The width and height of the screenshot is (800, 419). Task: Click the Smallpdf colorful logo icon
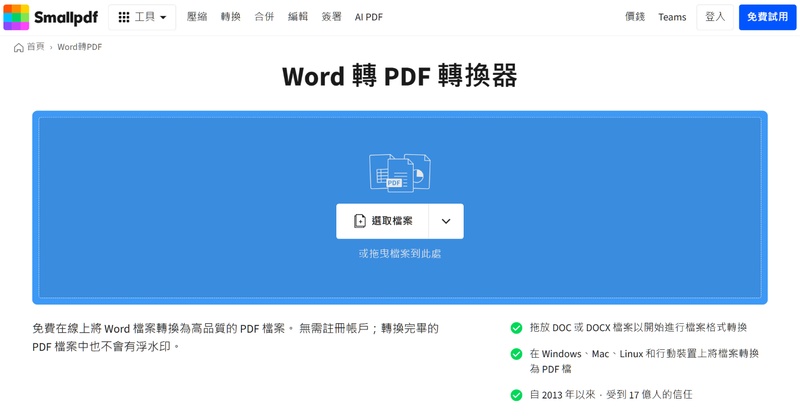(16, 17)
